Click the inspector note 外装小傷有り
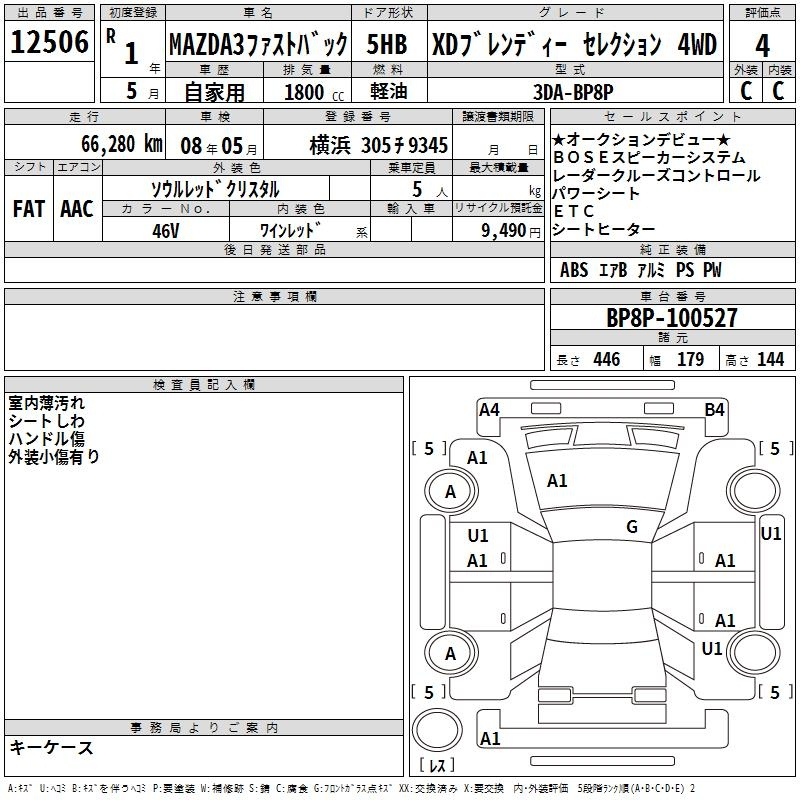 pyautogui.click(x=54, y=457)
